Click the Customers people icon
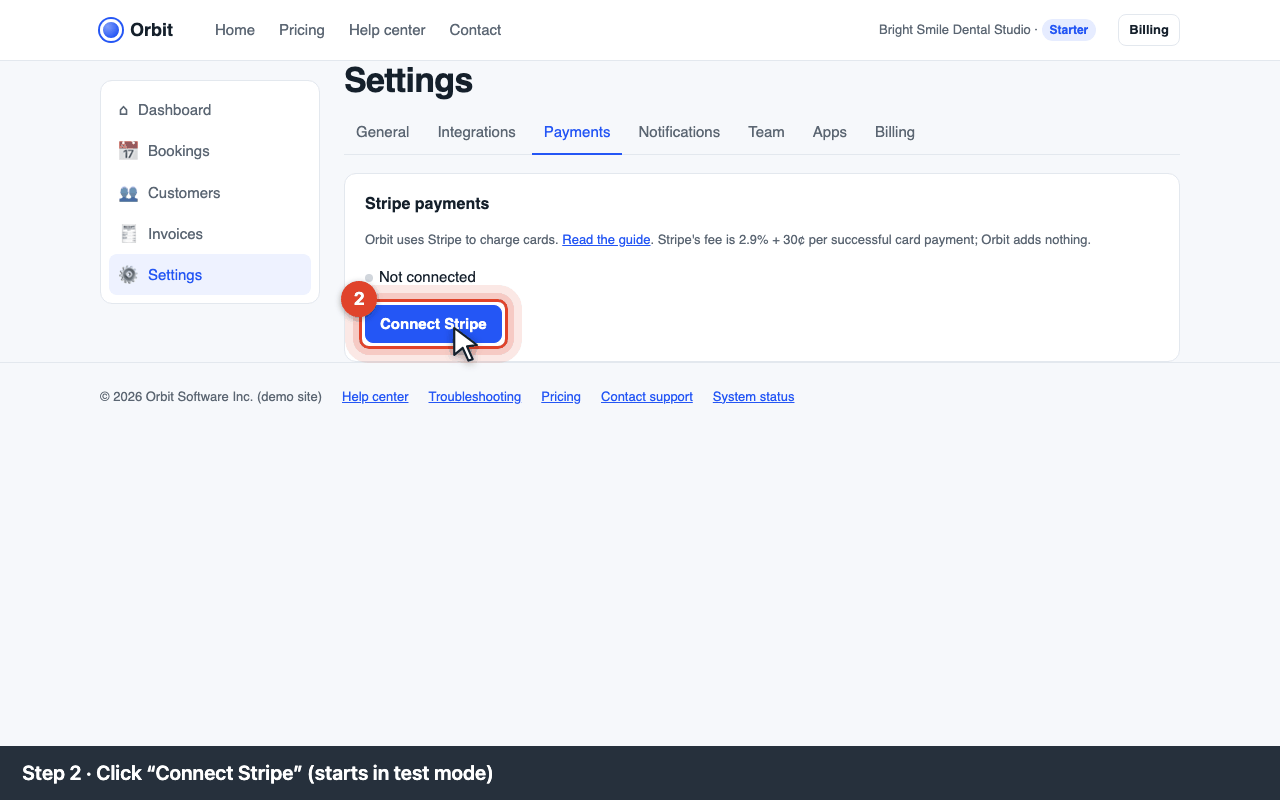Viewport: 1280px width, 800px height. point(128,193)
